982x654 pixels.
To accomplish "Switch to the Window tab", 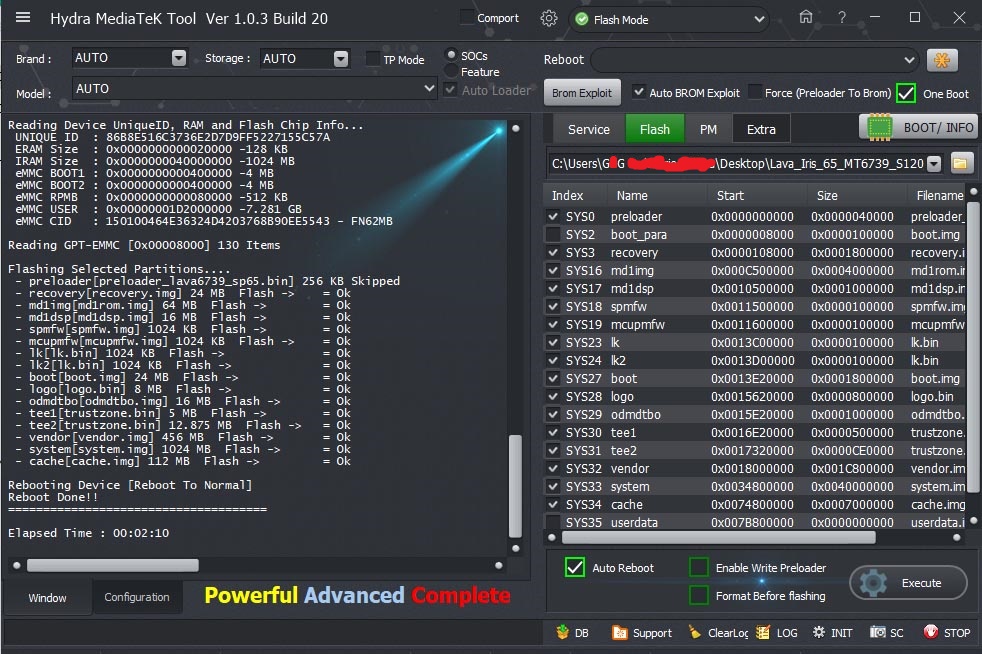I will click(x=48, y=598).
